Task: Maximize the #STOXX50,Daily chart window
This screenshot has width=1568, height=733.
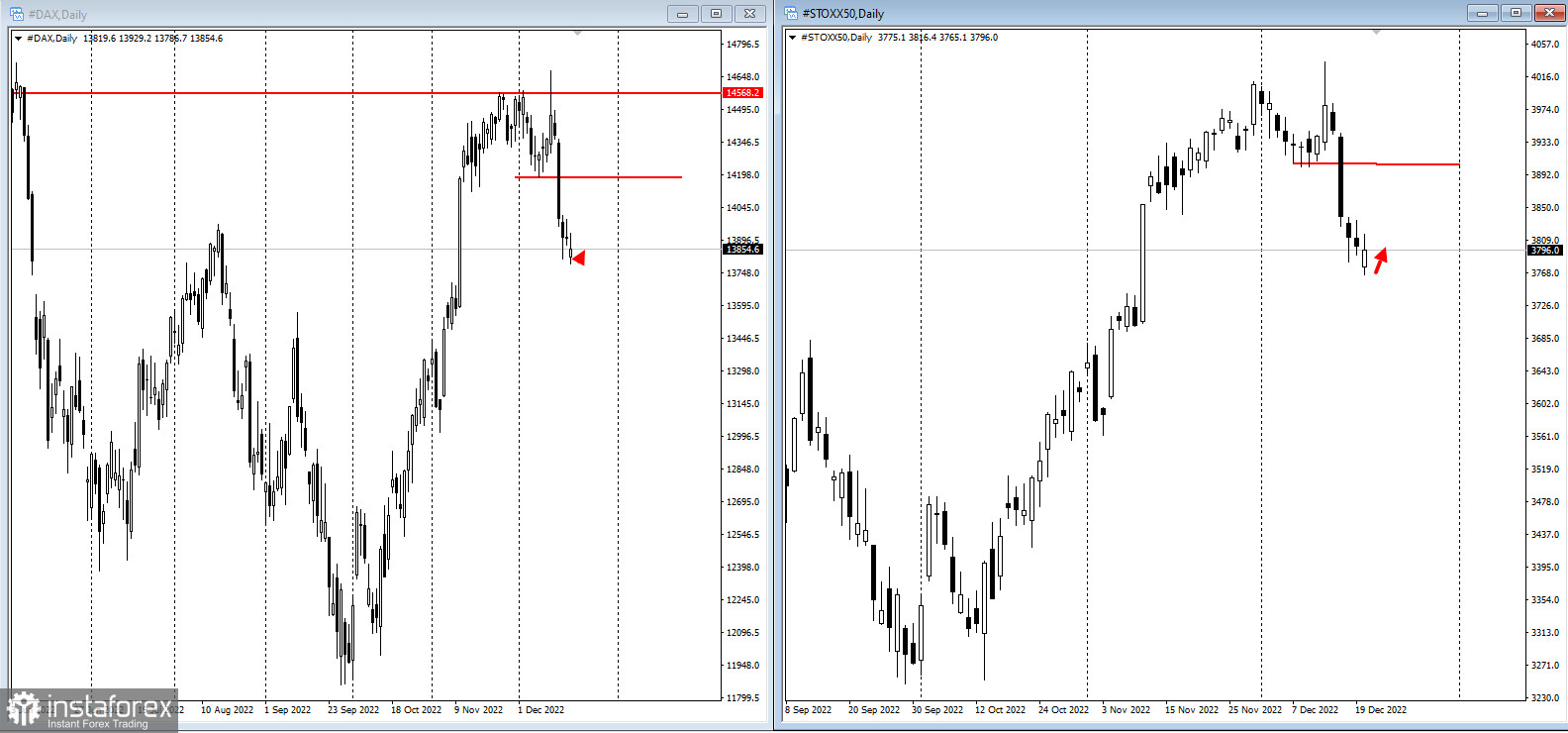Action: click(x=1516, y=13)
